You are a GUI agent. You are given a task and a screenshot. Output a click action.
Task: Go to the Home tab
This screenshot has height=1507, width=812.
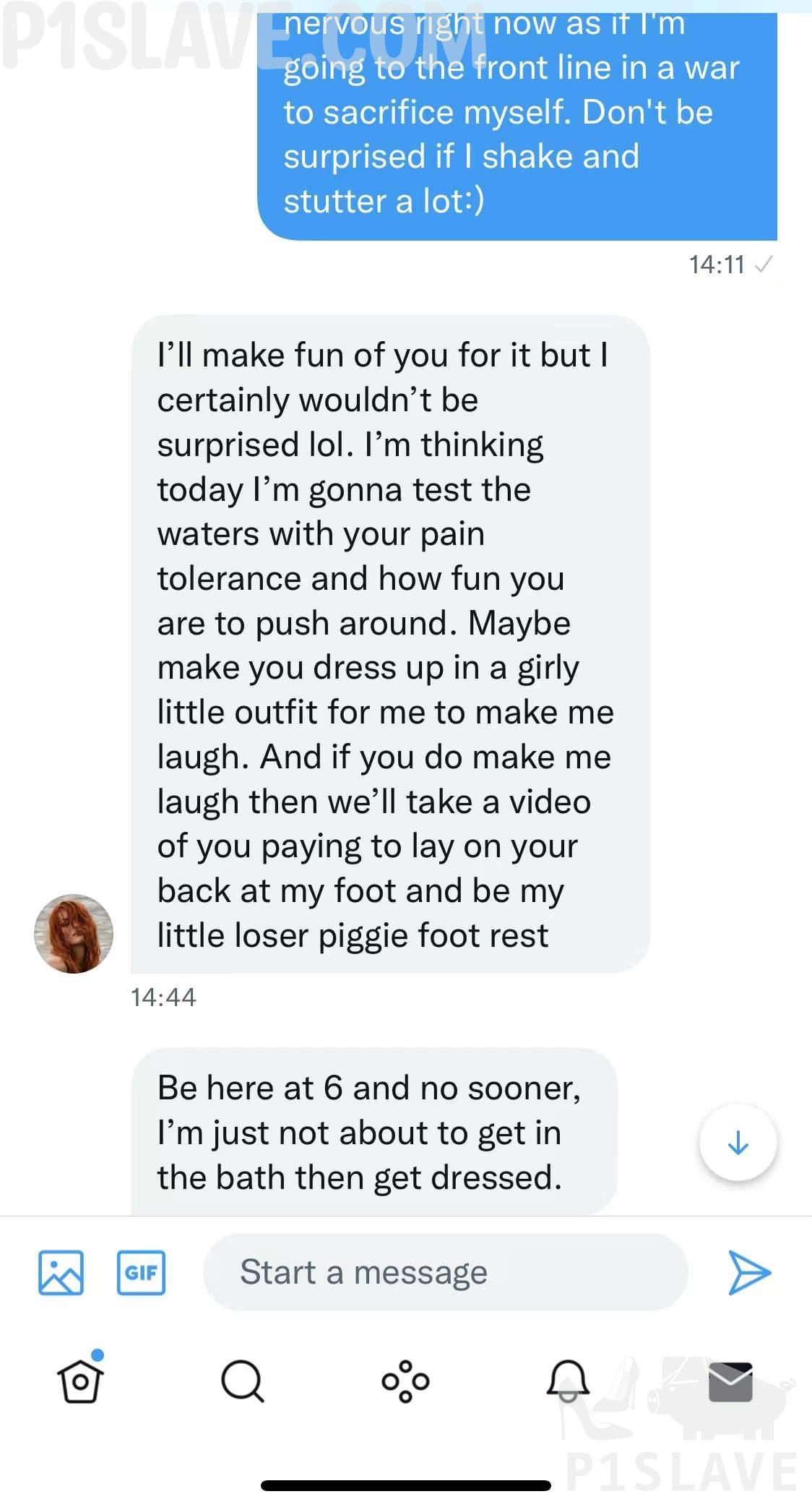click(x=80, y=1381)
